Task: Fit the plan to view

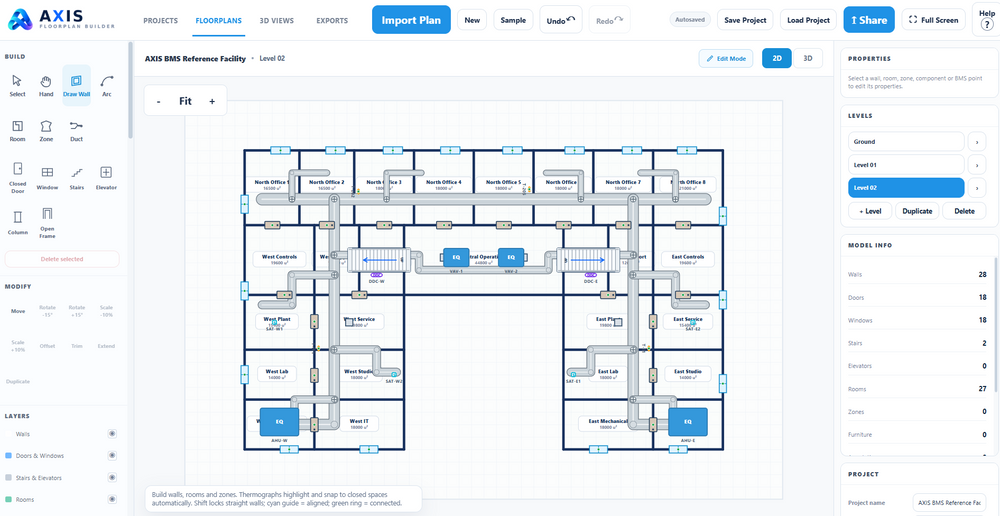Action: click(185, 101)
